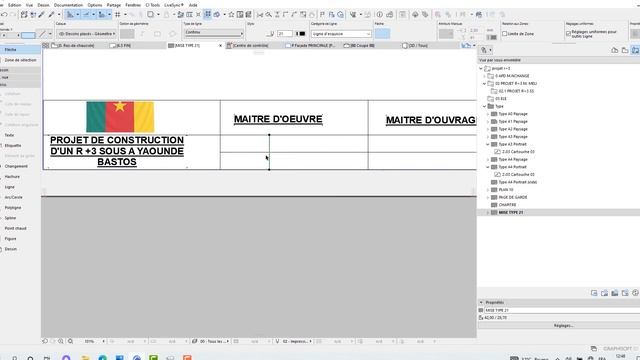
Task: Open the Dessin menu
Action: click(x=43, y=5)
